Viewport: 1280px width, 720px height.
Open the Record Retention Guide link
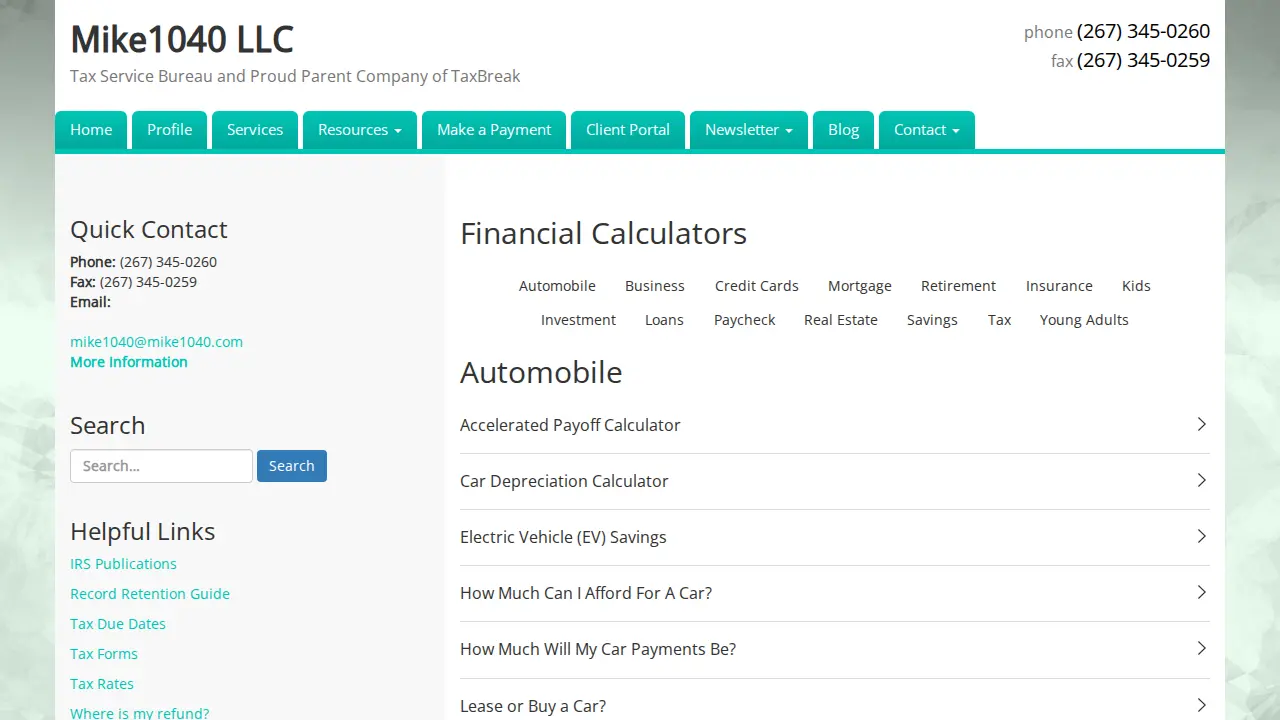click(150, 594)
